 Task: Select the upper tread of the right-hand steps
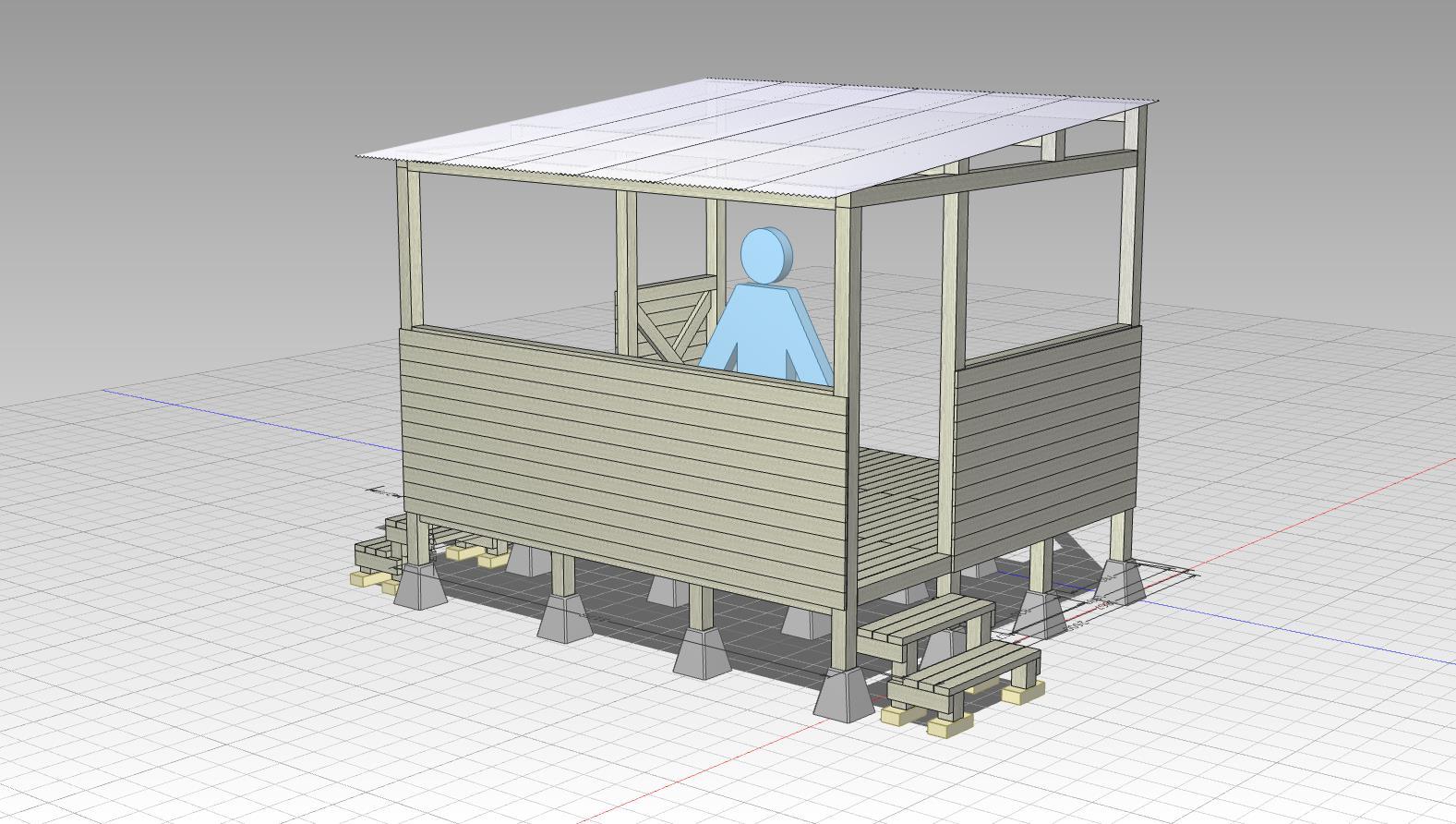click(x=925, y=620)
